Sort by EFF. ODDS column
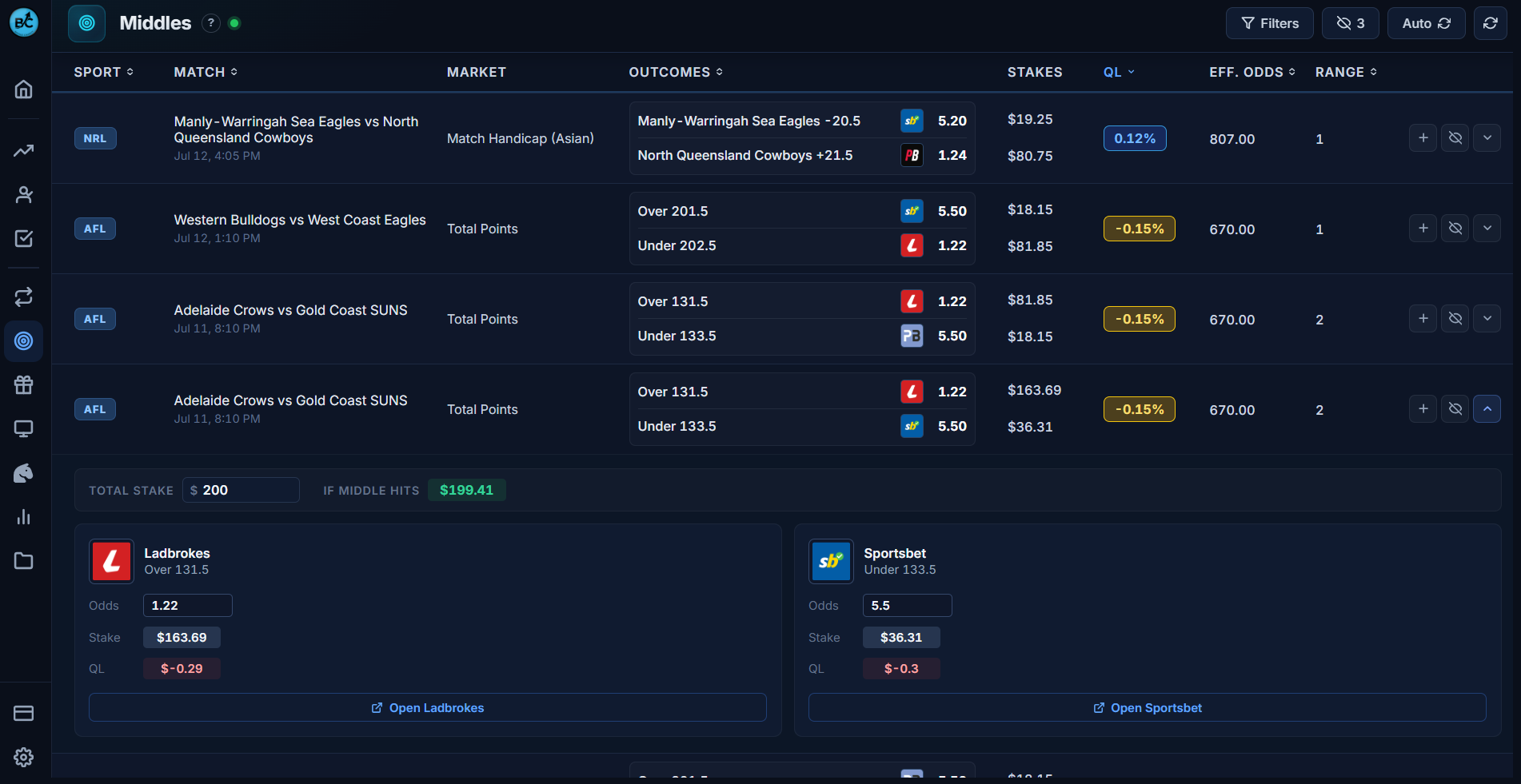Screen dimensions: 1521x784 point(1252,72)
